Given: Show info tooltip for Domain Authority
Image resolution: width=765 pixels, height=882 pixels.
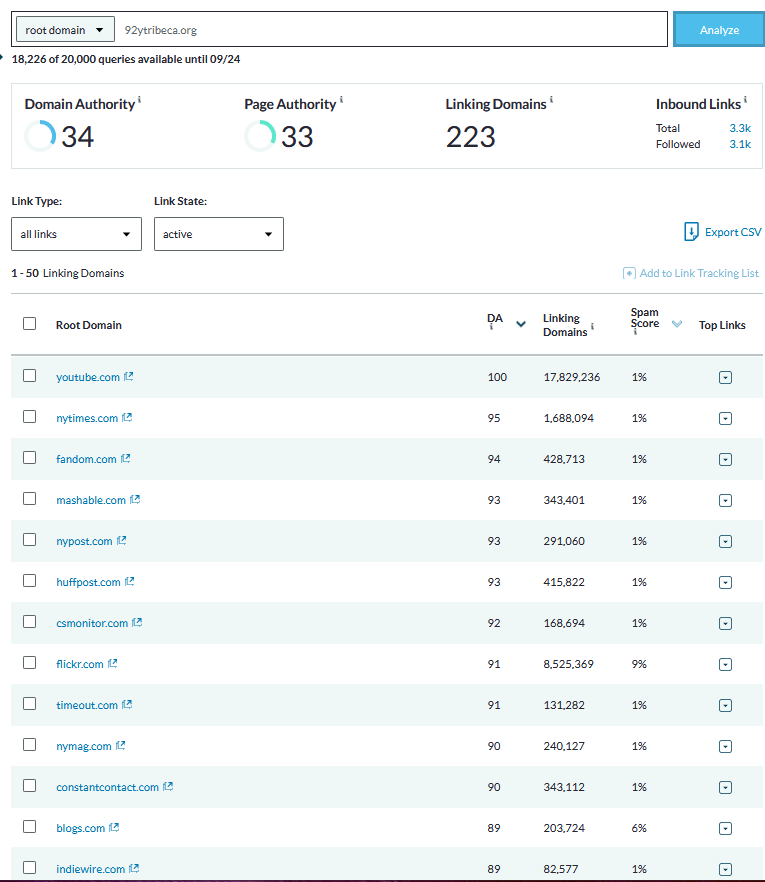Looking at the screenshot, I should [140, 100].
